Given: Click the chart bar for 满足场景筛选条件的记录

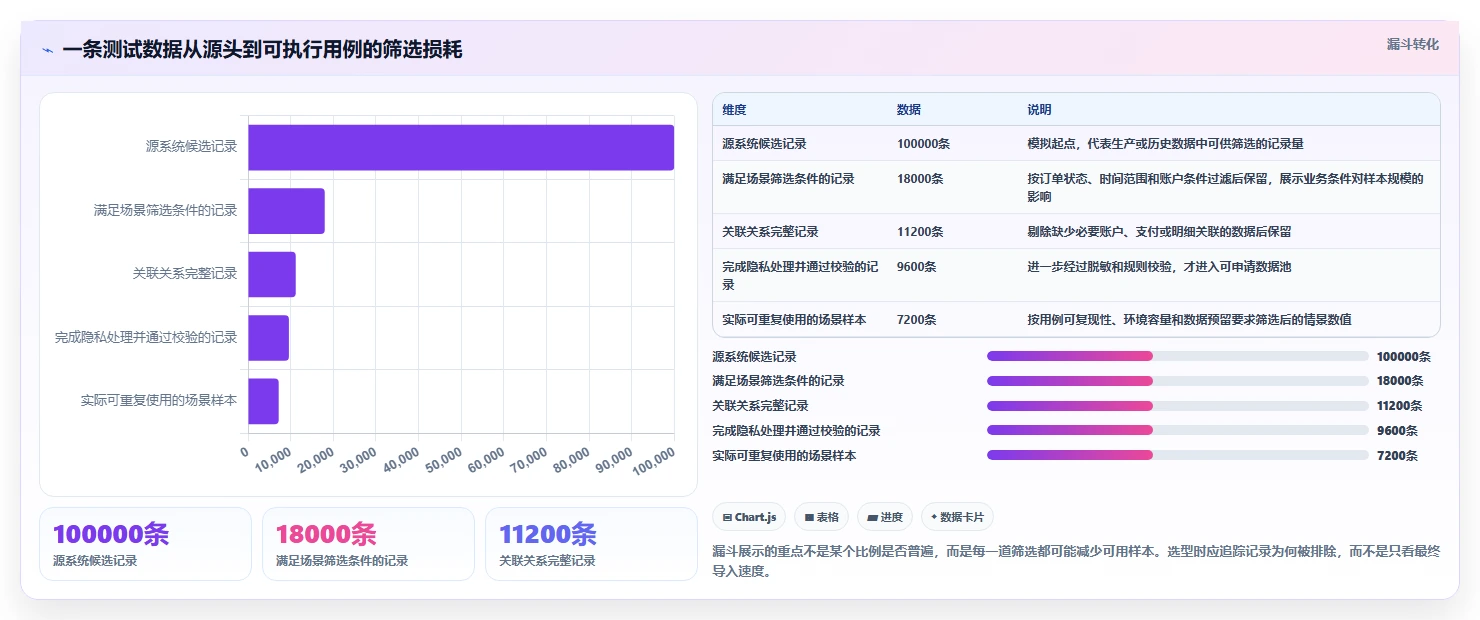Looking at the screenshot, I should tap(286, 211).
